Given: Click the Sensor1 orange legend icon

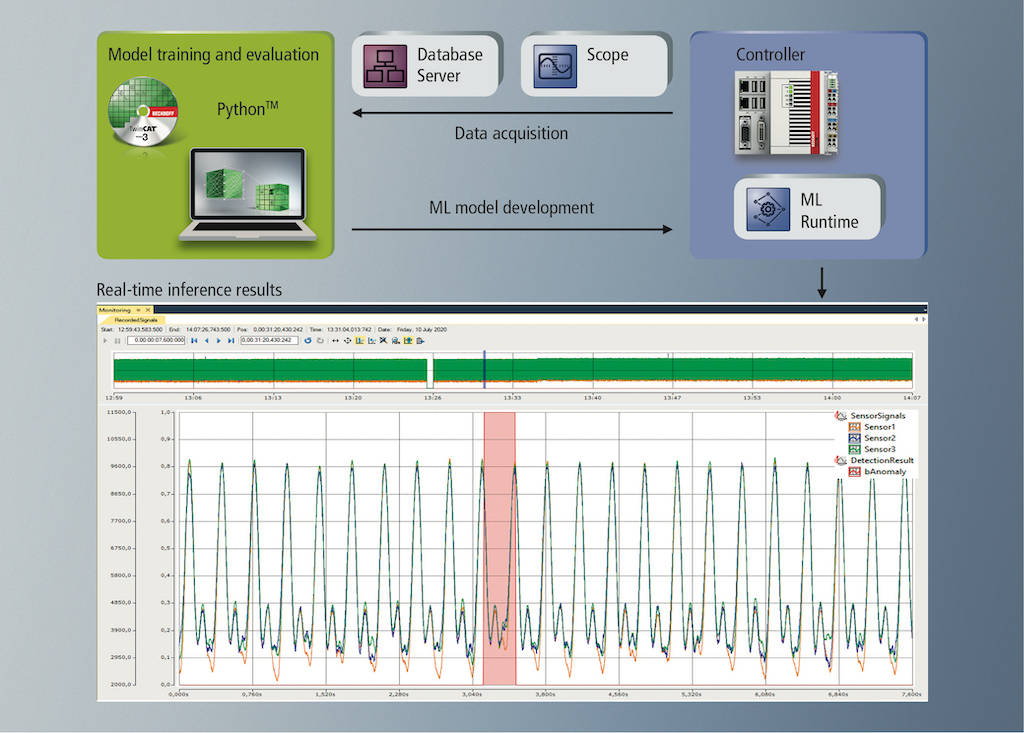Looking at the screenshot, I should pos(854,427).
